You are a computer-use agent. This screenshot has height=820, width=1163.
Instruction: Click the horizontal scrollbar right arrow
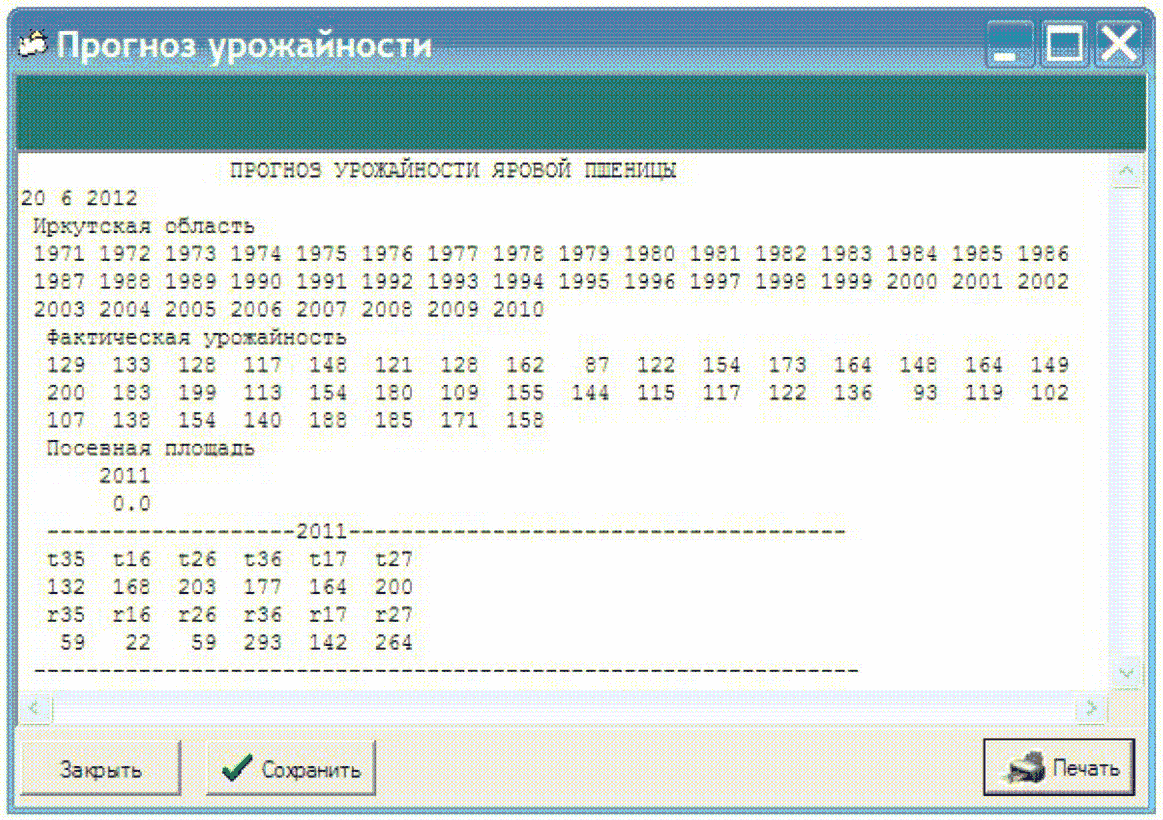(x=1092, y=708)
